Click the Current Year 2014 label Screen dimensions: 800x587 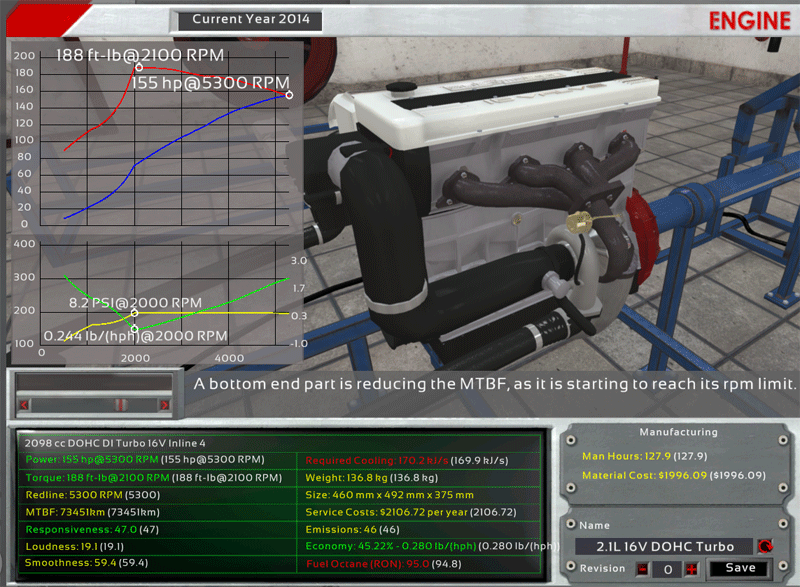click(250, 19)
